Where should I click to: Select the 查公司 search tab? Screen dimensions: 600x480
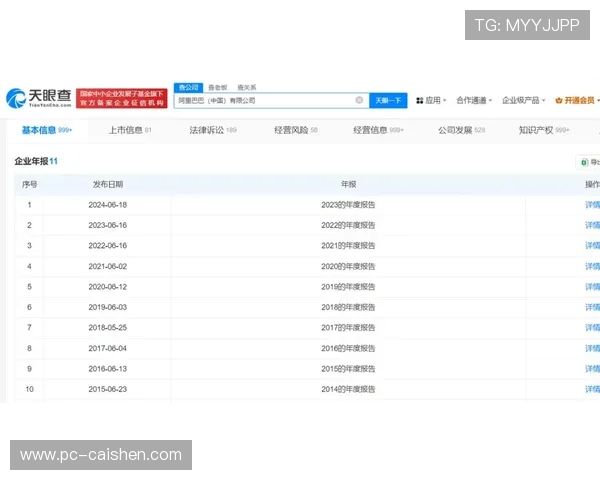[x=188, y=87]
